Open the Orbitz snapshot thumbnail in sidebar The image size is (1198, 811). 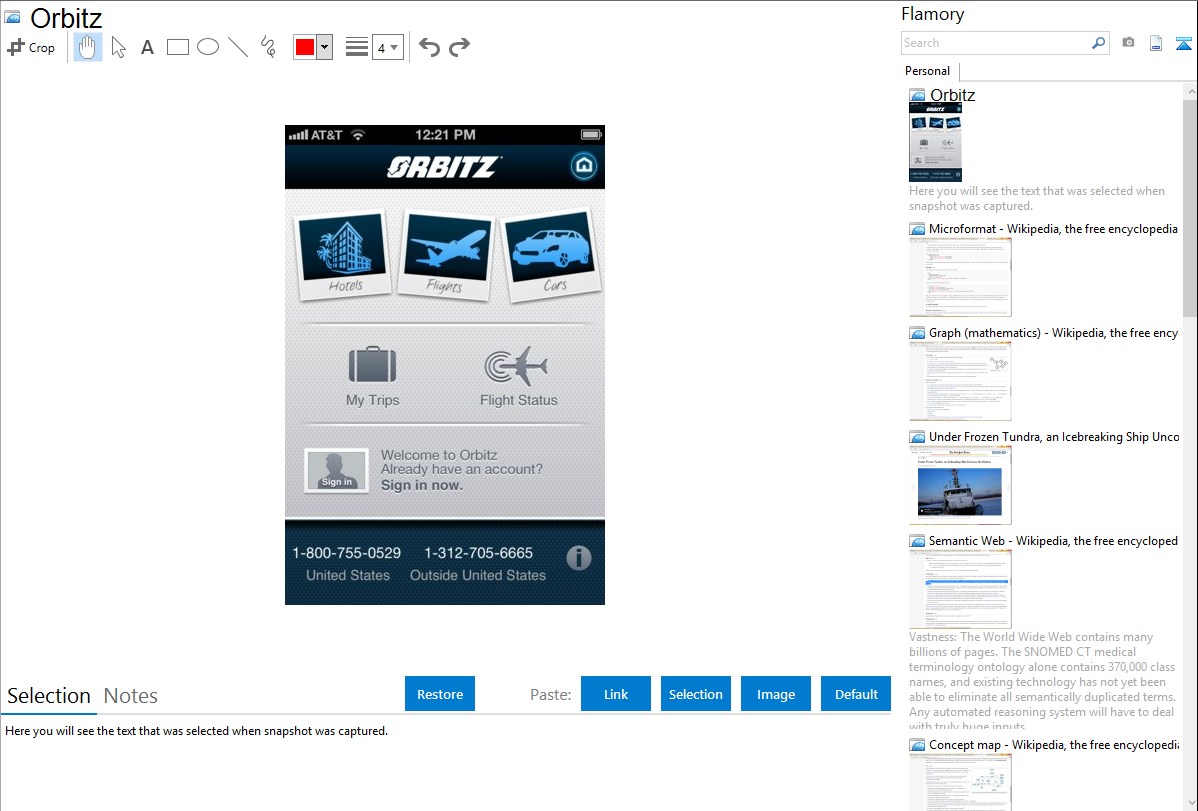point(935,142)
